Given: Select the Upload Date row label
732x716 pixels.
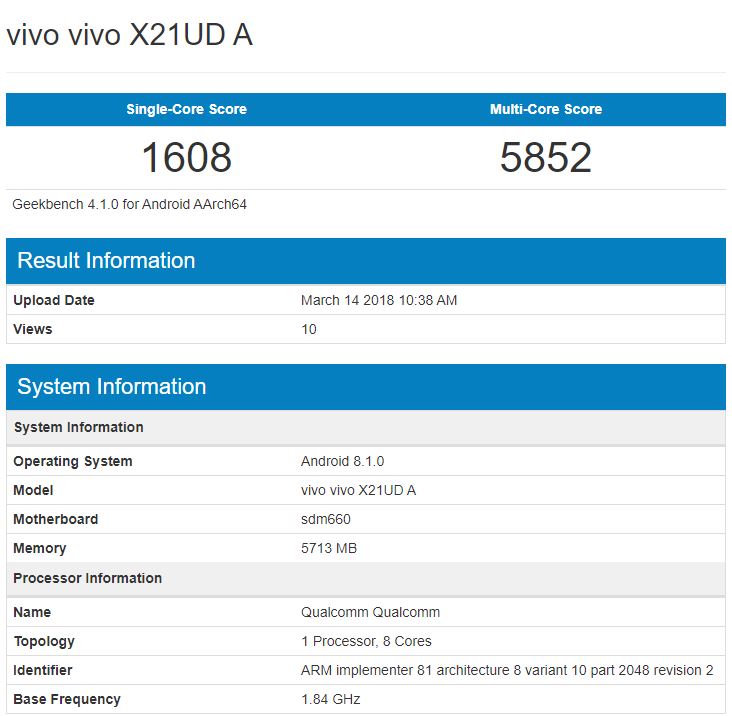Looking at the screenshot, I should click(54, 300).
